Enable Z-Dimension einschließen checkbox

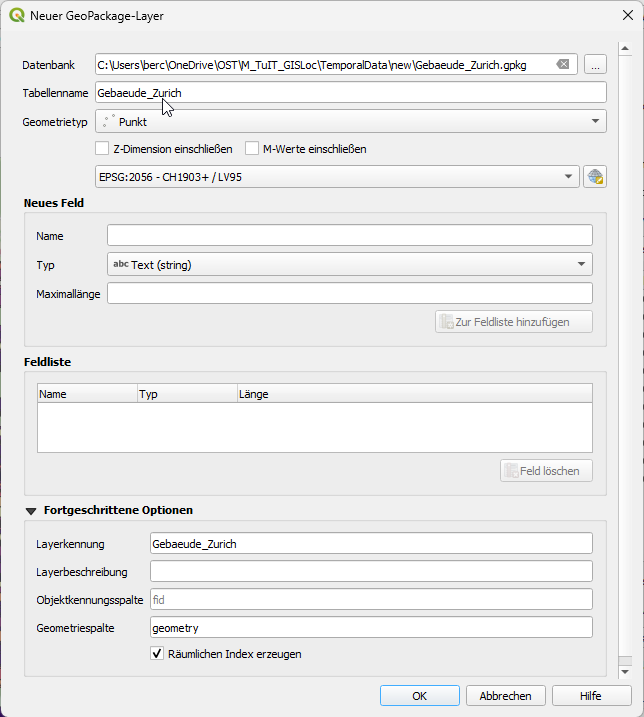tap(102, 149)
